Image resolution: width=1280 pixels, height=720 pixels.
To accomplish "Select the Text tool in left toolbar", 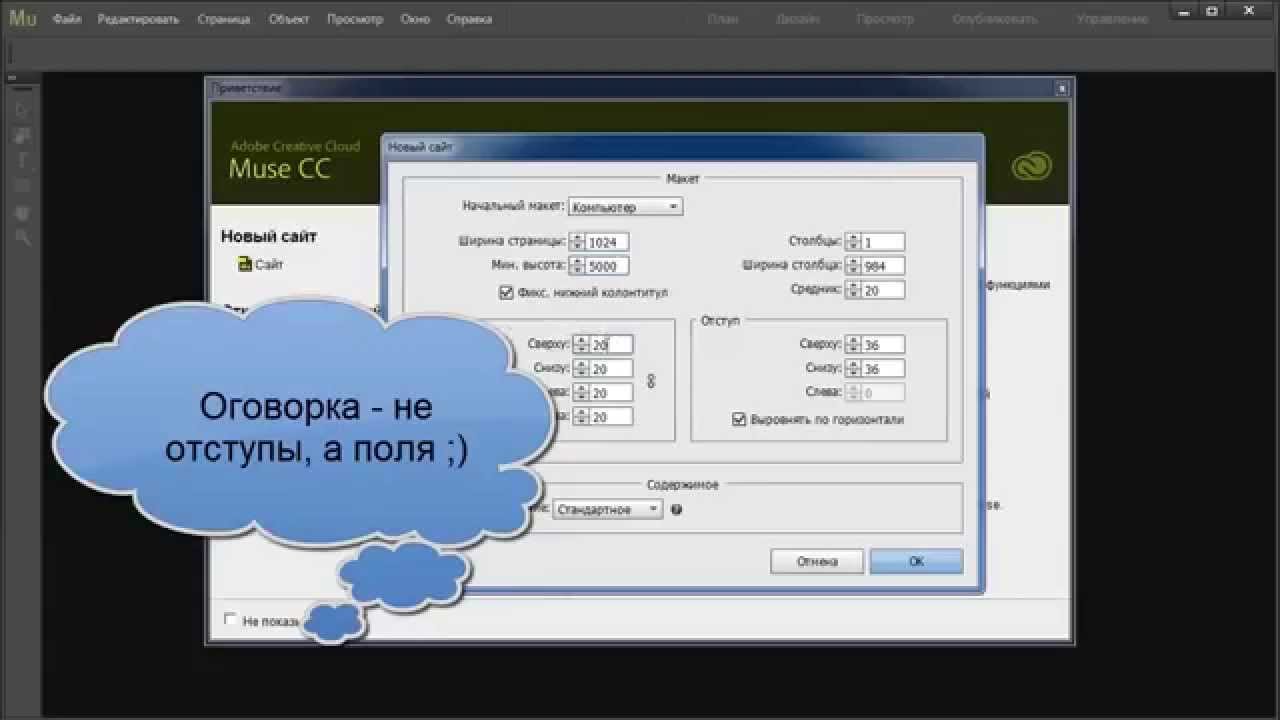I will point(22,161).
